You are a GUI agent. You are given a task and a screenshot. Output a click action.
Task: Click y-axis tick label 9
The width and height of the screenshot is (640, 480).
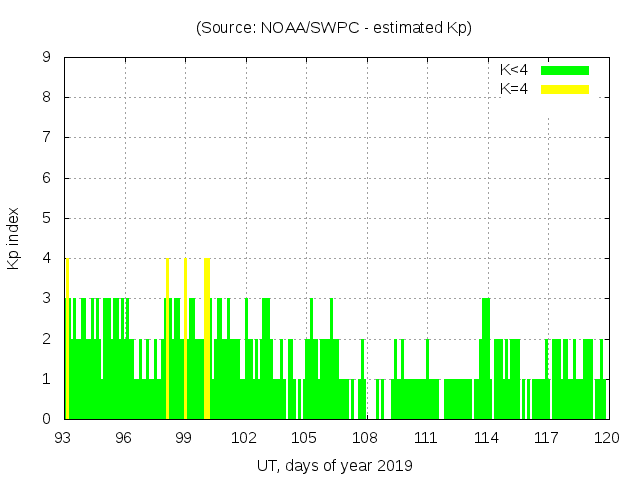coord(47,58)
